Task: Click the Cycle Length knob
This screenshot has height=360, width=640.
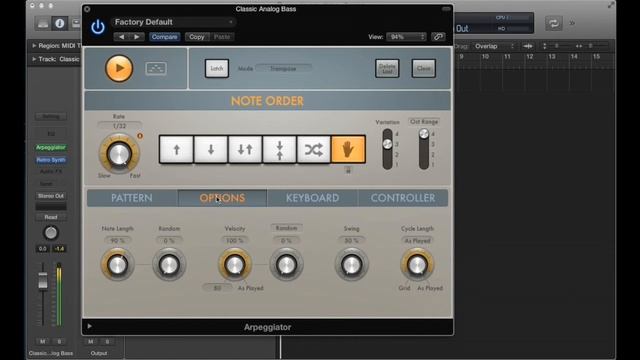Action: click(417, 265)
